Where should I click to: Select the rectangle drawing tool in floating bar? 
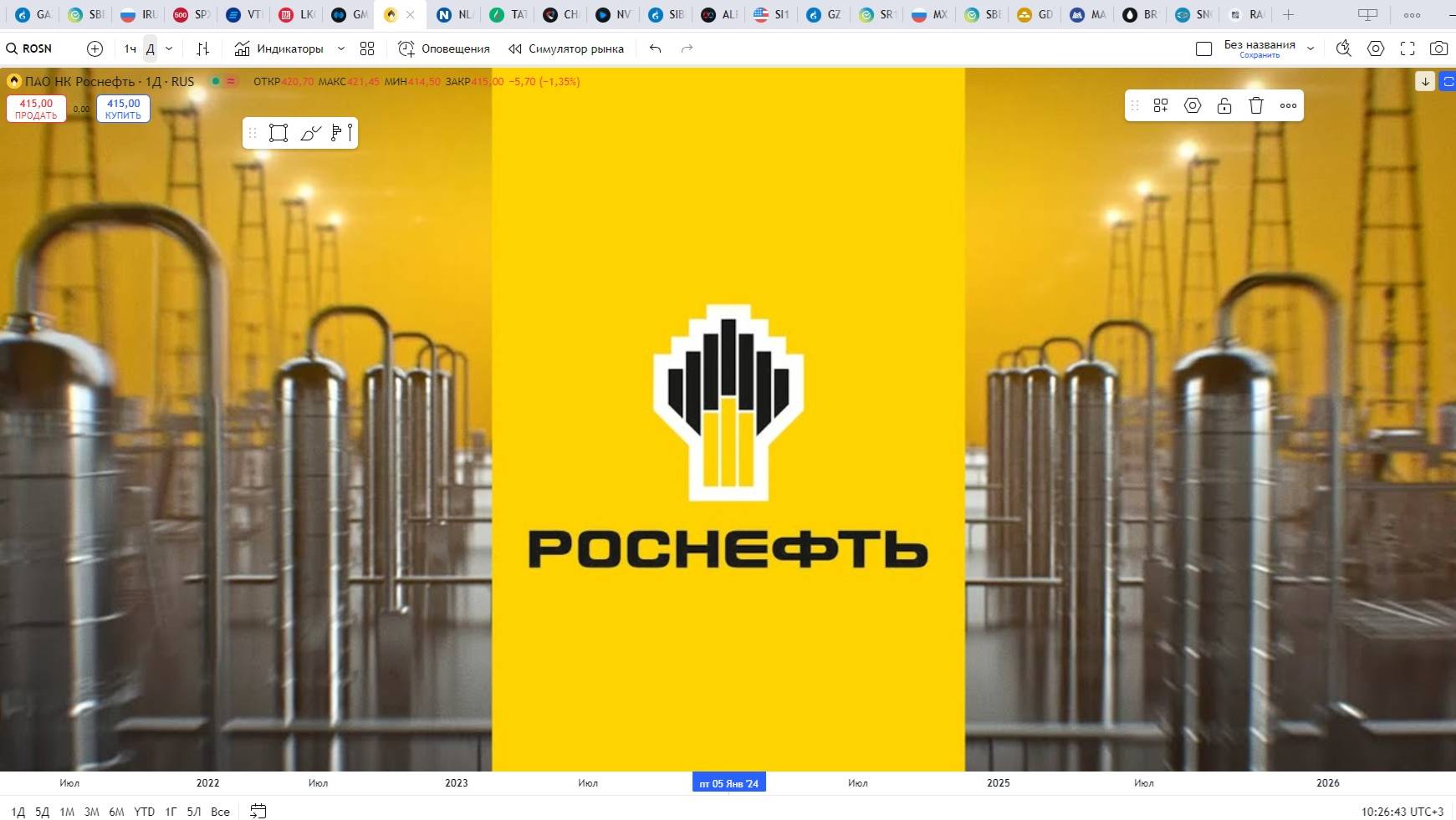(x=278, y=133)
